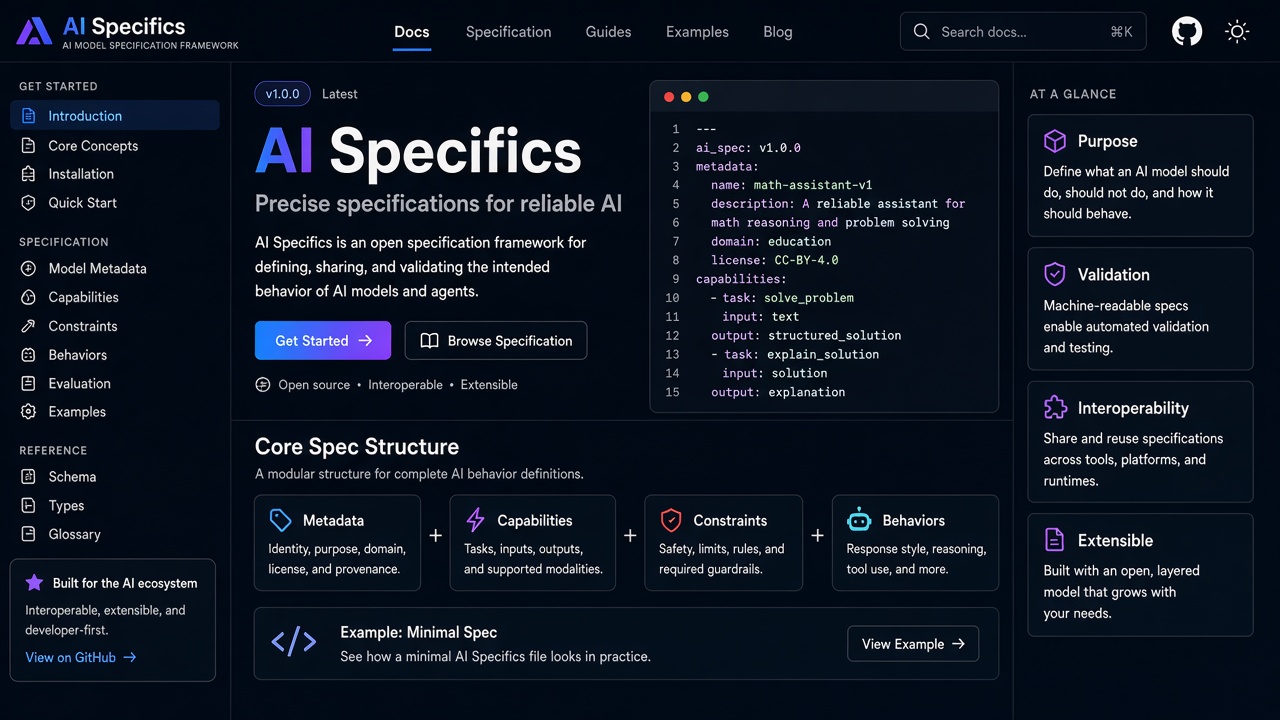This screenshot has height=720, width=1280.
Task: Open the Blog tab
Action: pos(778,32)
